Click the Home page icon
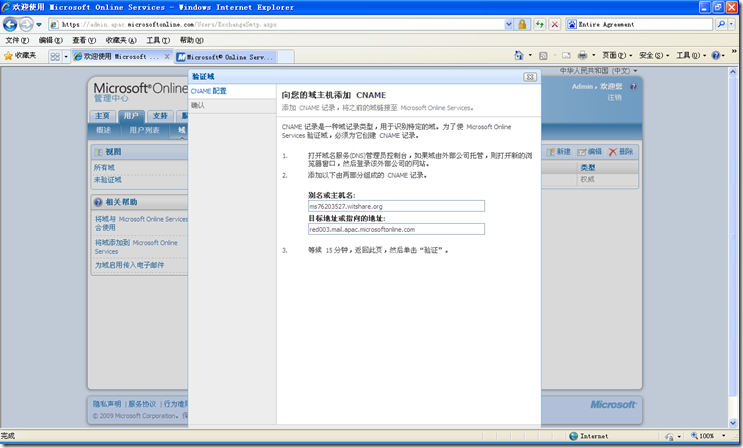 (519, 55)
